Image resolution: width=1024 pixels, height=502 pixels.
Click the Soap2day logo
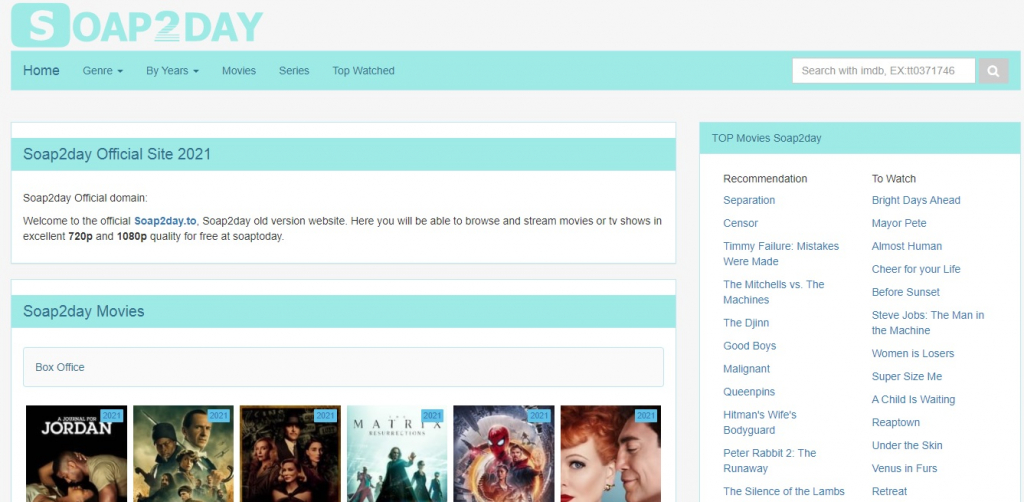coord(137,25)
